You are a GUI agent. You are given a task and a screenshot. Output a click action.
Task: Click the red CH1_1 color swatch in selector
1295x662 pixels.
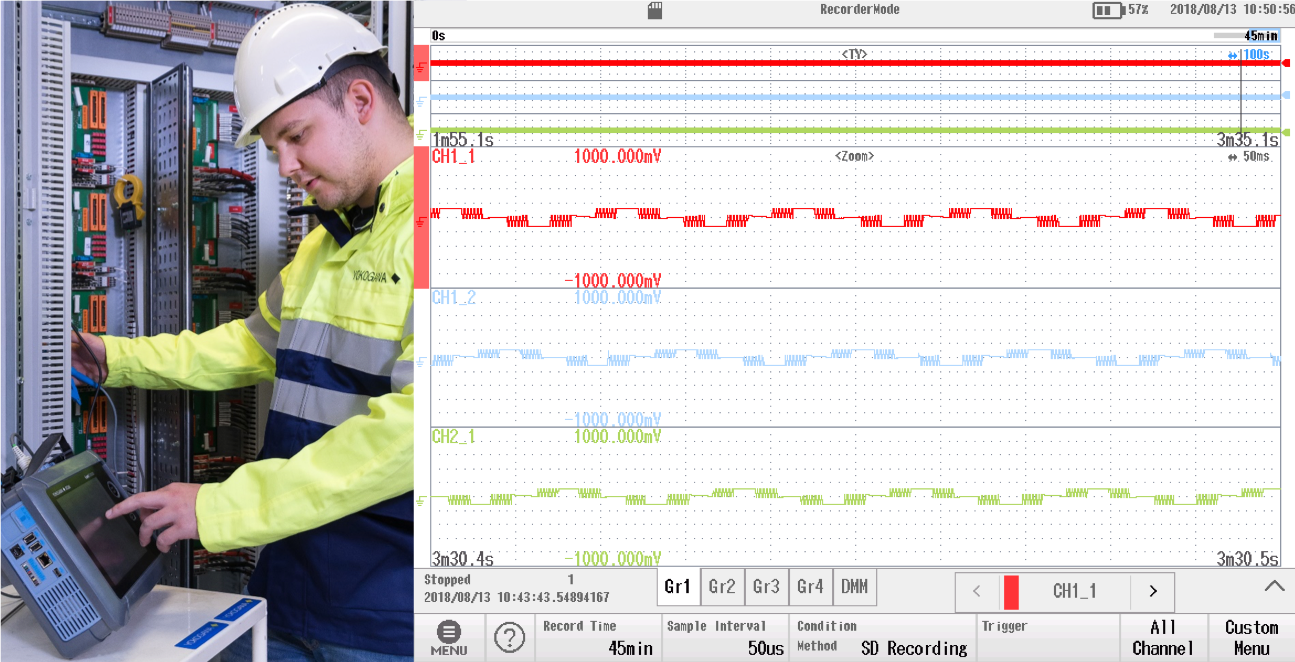coord(1011,591)
